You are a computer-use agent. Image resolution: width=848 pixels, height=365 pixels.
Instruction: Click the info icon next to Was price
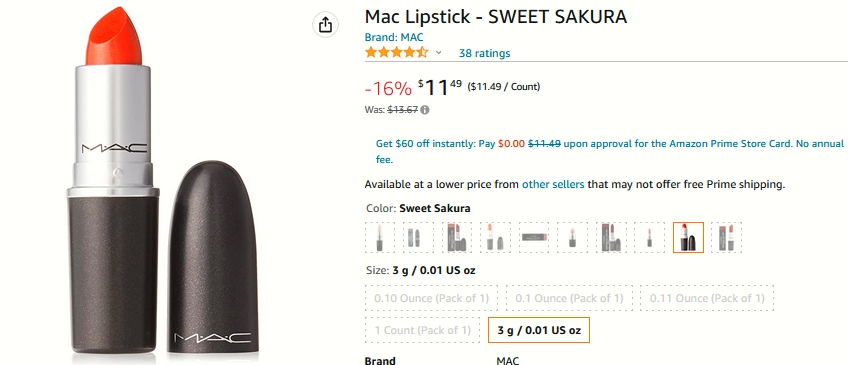(425, 110)
